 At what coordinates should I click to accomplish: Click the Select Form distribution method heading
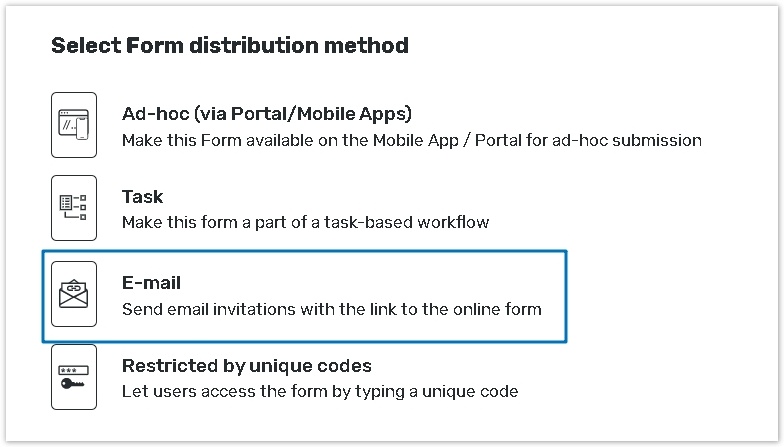pyautogui.click(x=229, y=45)
